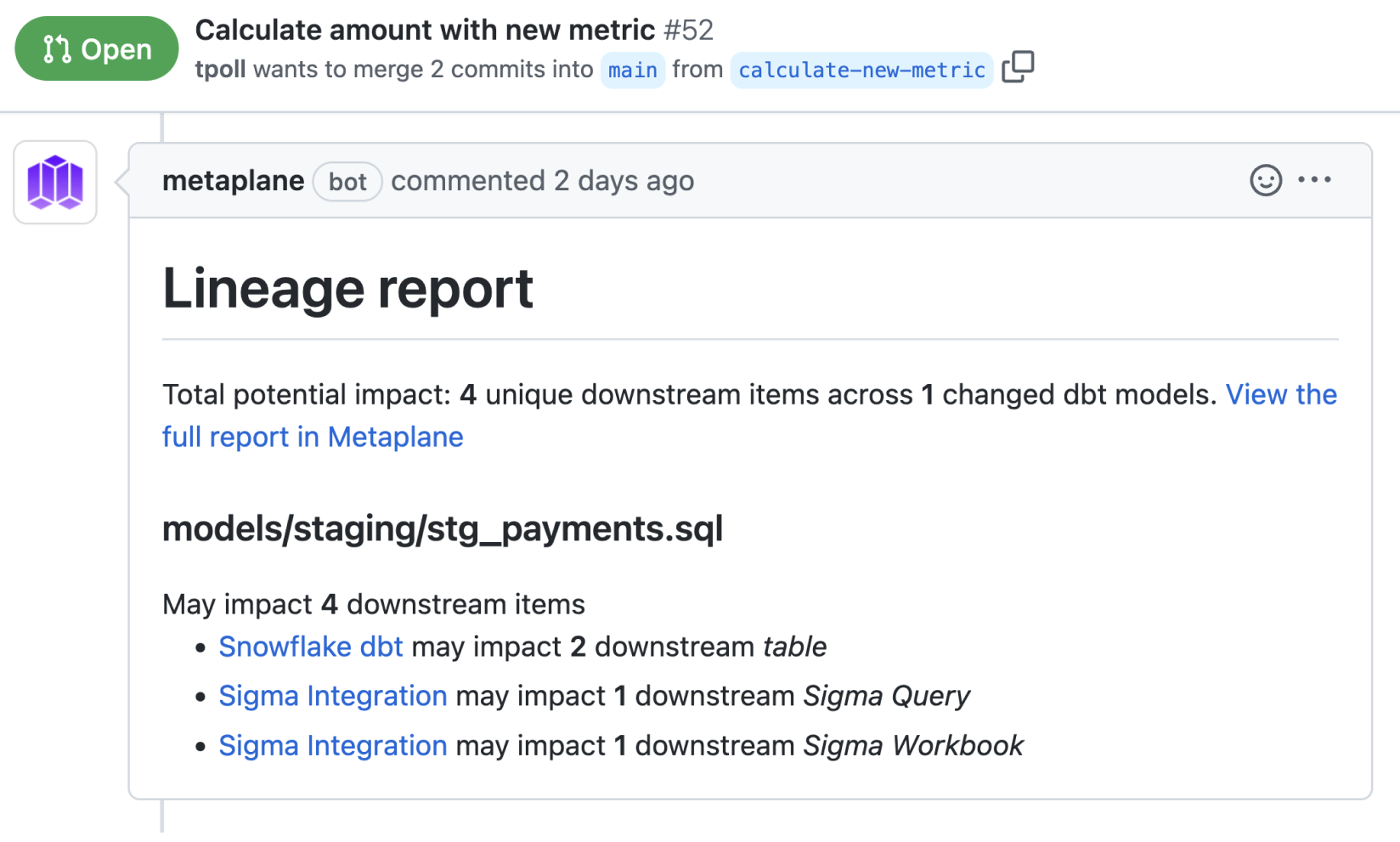Go to the main branch
The width and height of the screenshot is (1400, 842).
[x=632, y=70]
